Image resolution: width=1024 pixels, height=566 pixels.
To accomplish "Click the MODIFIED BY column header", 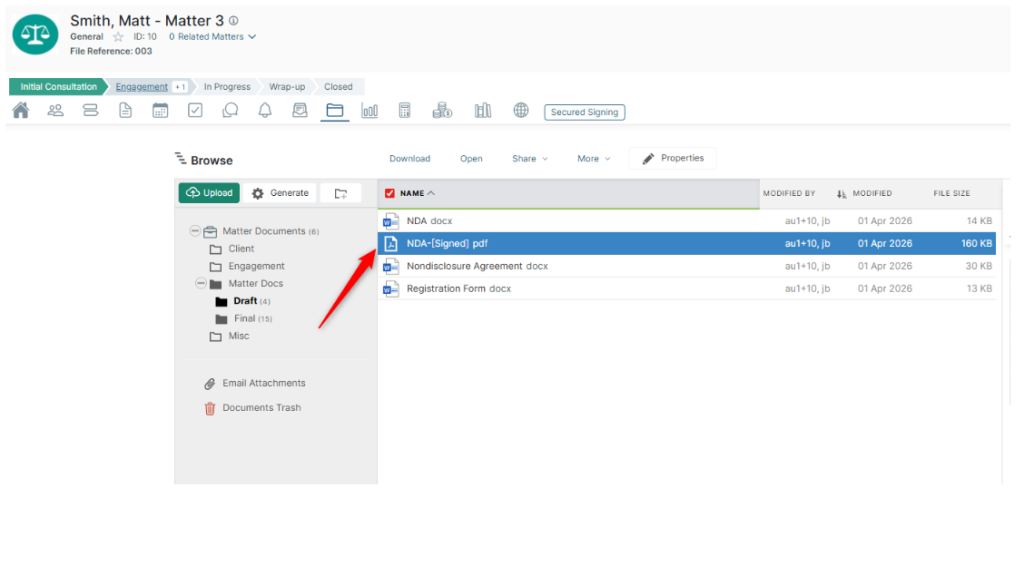I will point(789,193).
